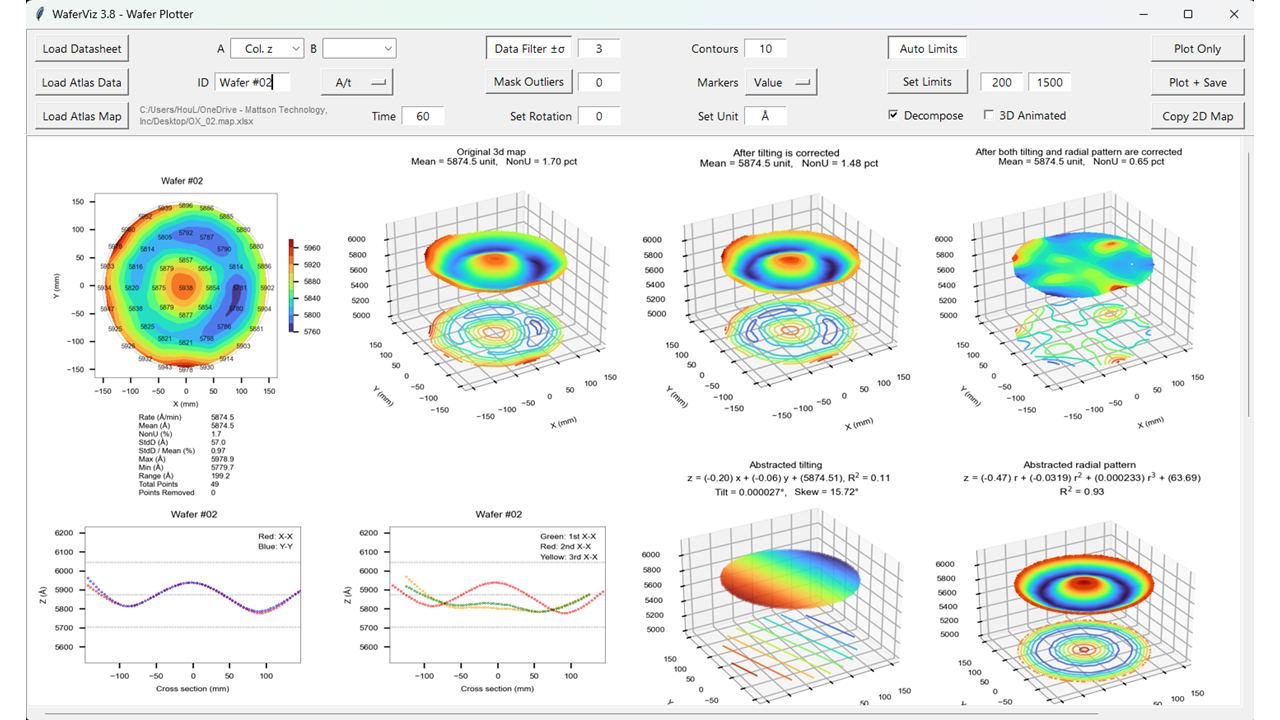Screen dimensions: 1280x720
Task: Minimize the WaferViz window
Action: [x=1142, y=14]
